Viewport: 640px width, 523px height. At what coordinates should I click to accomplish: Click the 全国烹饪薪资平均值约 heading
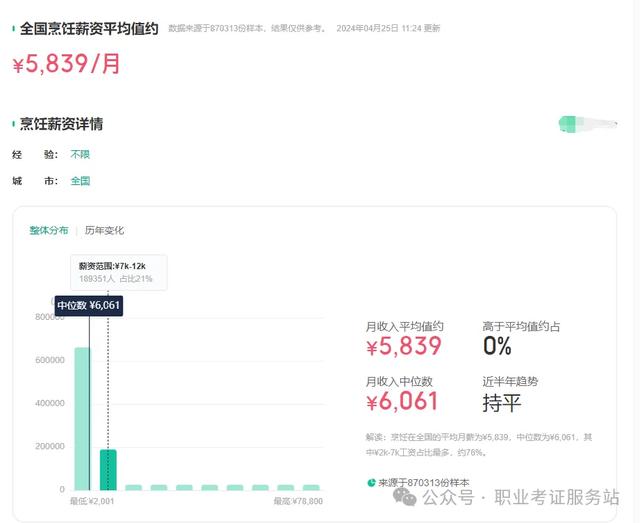pos(89,29)
